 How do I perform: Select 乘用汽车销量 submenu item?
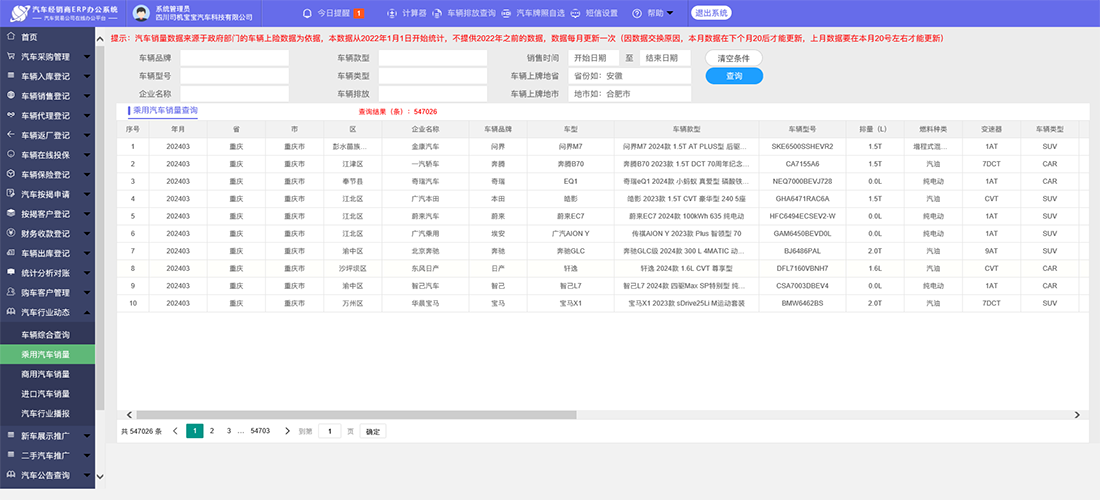pyautogui.click(x=47, y=355)
